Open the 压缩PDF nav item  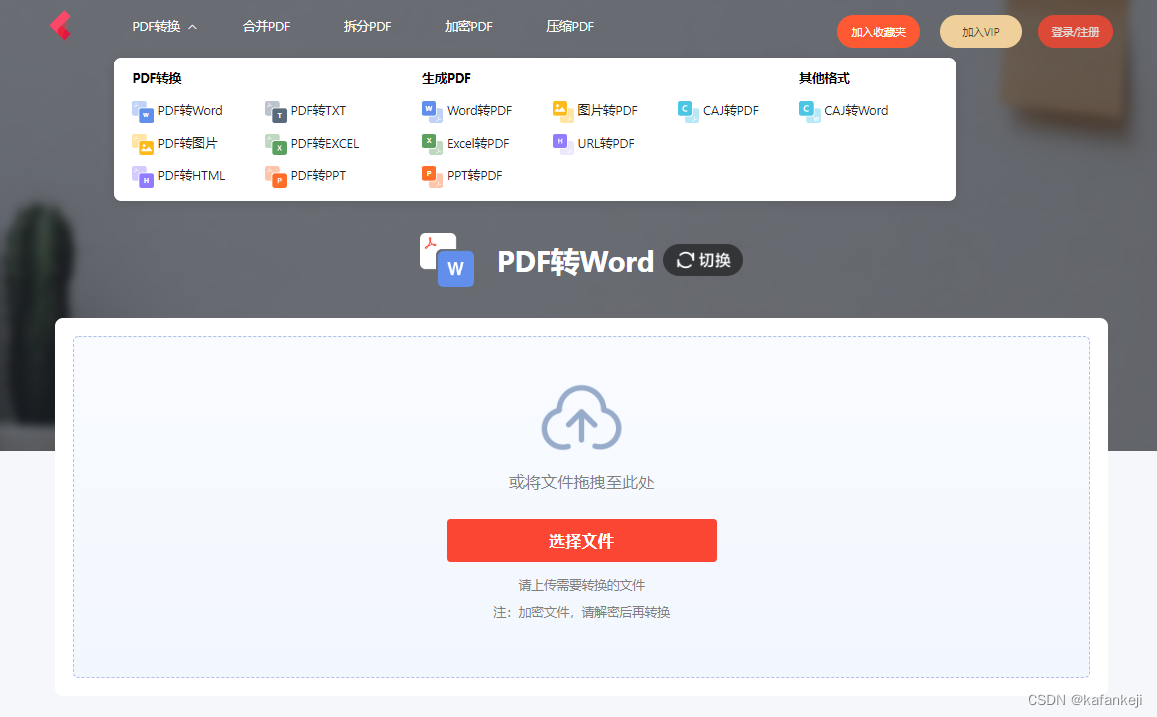pyautogui.click(x=570, y=27)
